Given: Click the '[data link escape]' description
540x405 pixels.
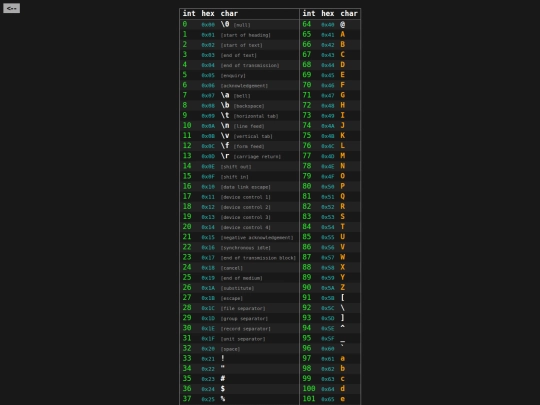Looking at the screenshot, I should click(x=246, y=187).
